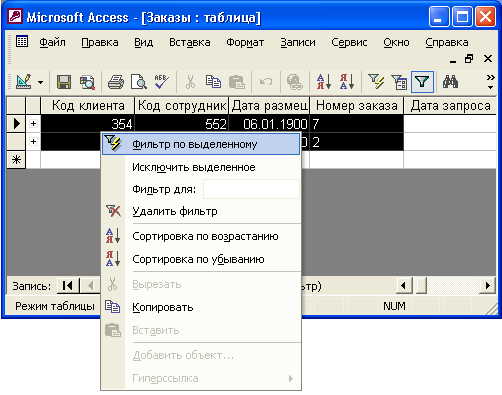Choose Исключить выделенное in context menu
Viewport: 502px width, 395px height.
pyautogui.click(x=201, y=167)
